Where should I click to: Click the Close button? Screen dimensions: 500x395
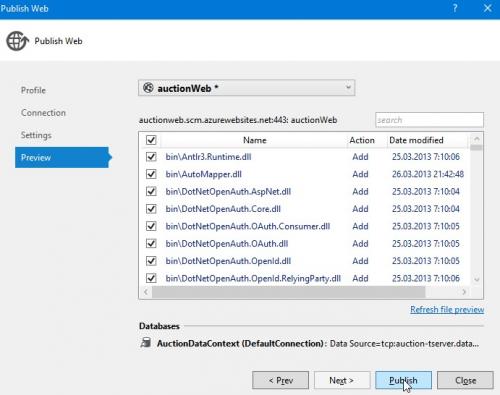(465, 380)
